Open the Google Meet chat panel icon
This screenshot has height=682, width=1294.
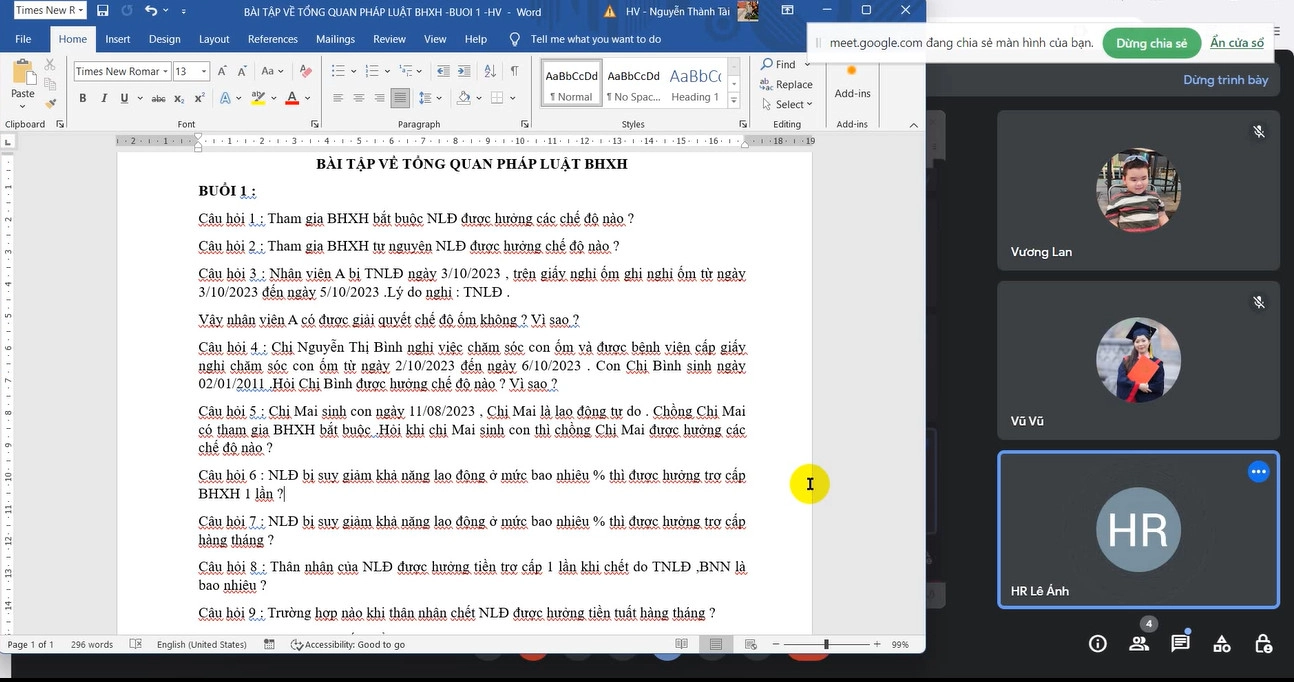click(x=1180, y=643)
